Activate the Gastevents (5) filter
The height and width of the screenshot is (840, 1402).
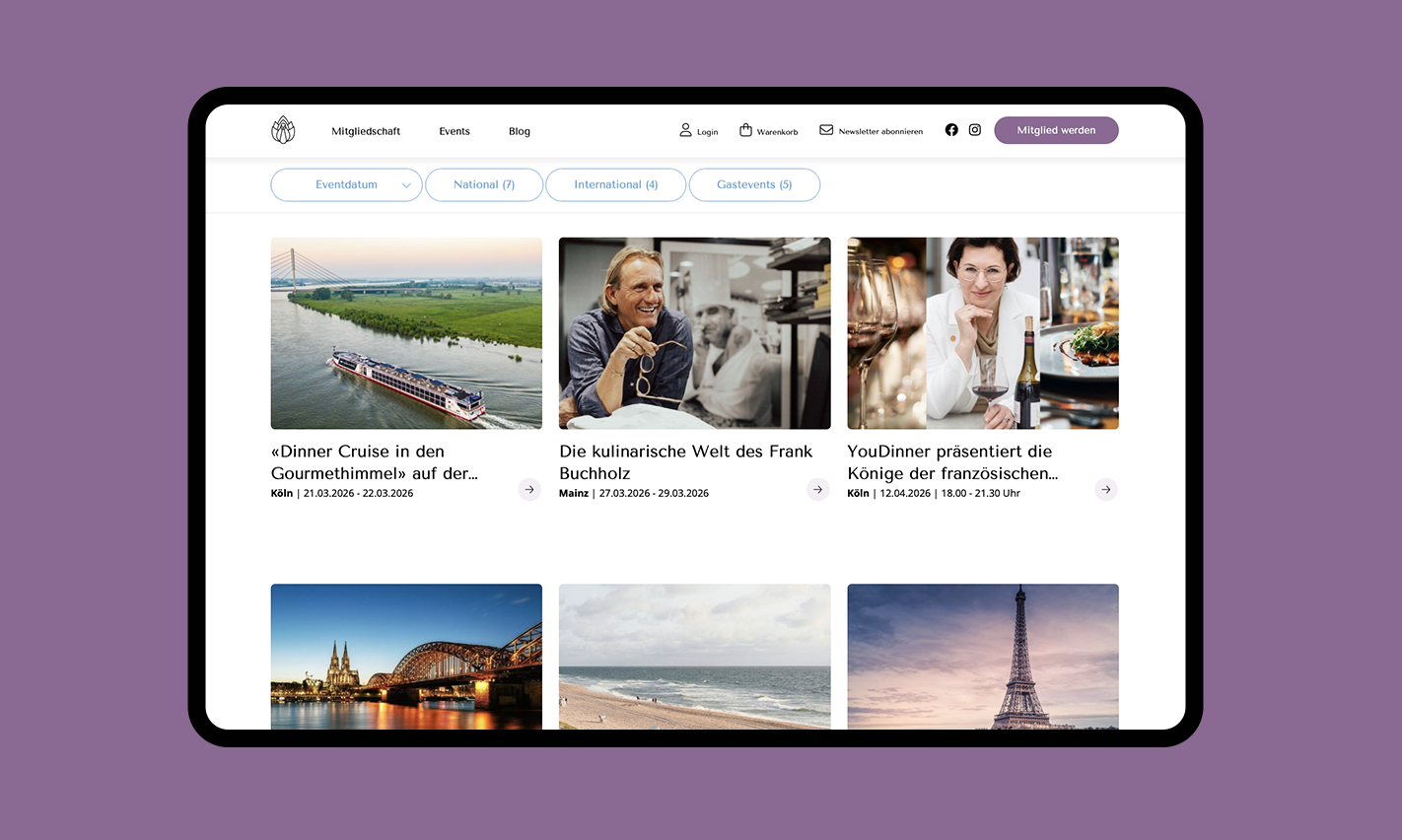point(754,184)
